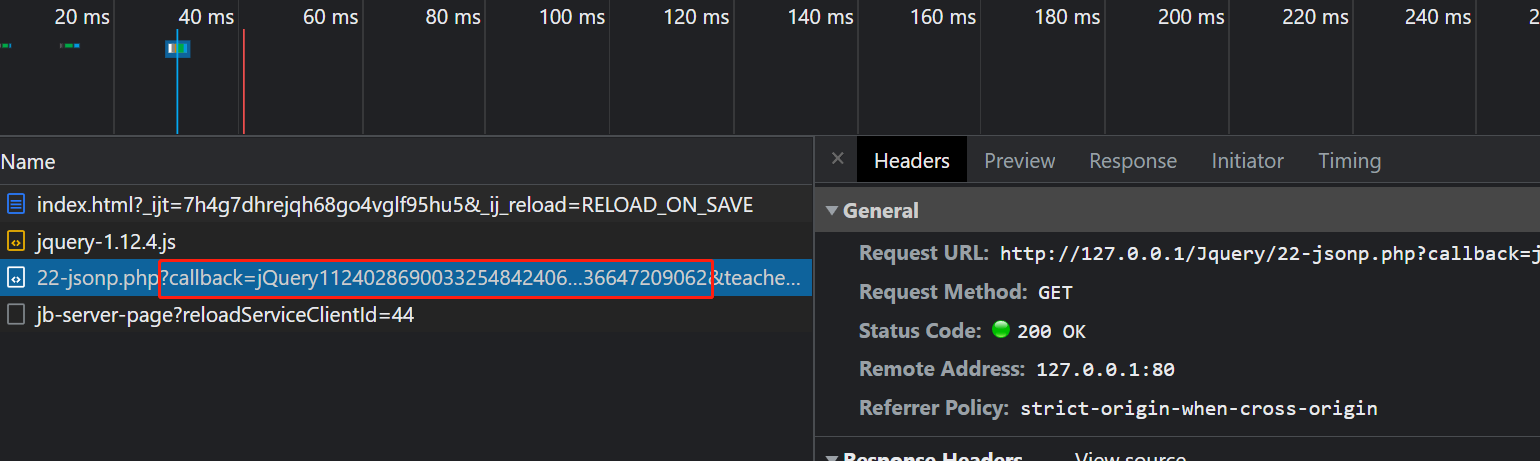Click the jb-server-page request file icon
This screenshot has height=461, width=1540.
(15, 315)
